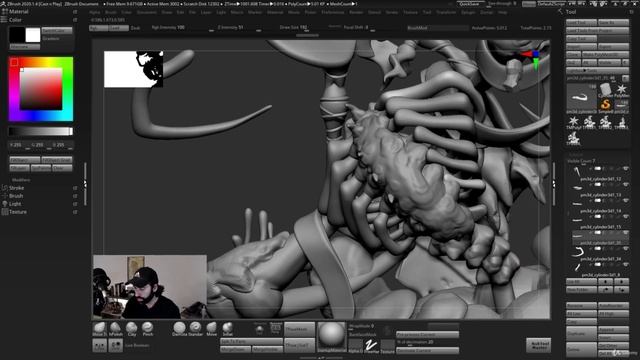The height and width of the screenshot is (360, 640).
Task: Click the Decimate Current button
Action: (x=427, y=351)
